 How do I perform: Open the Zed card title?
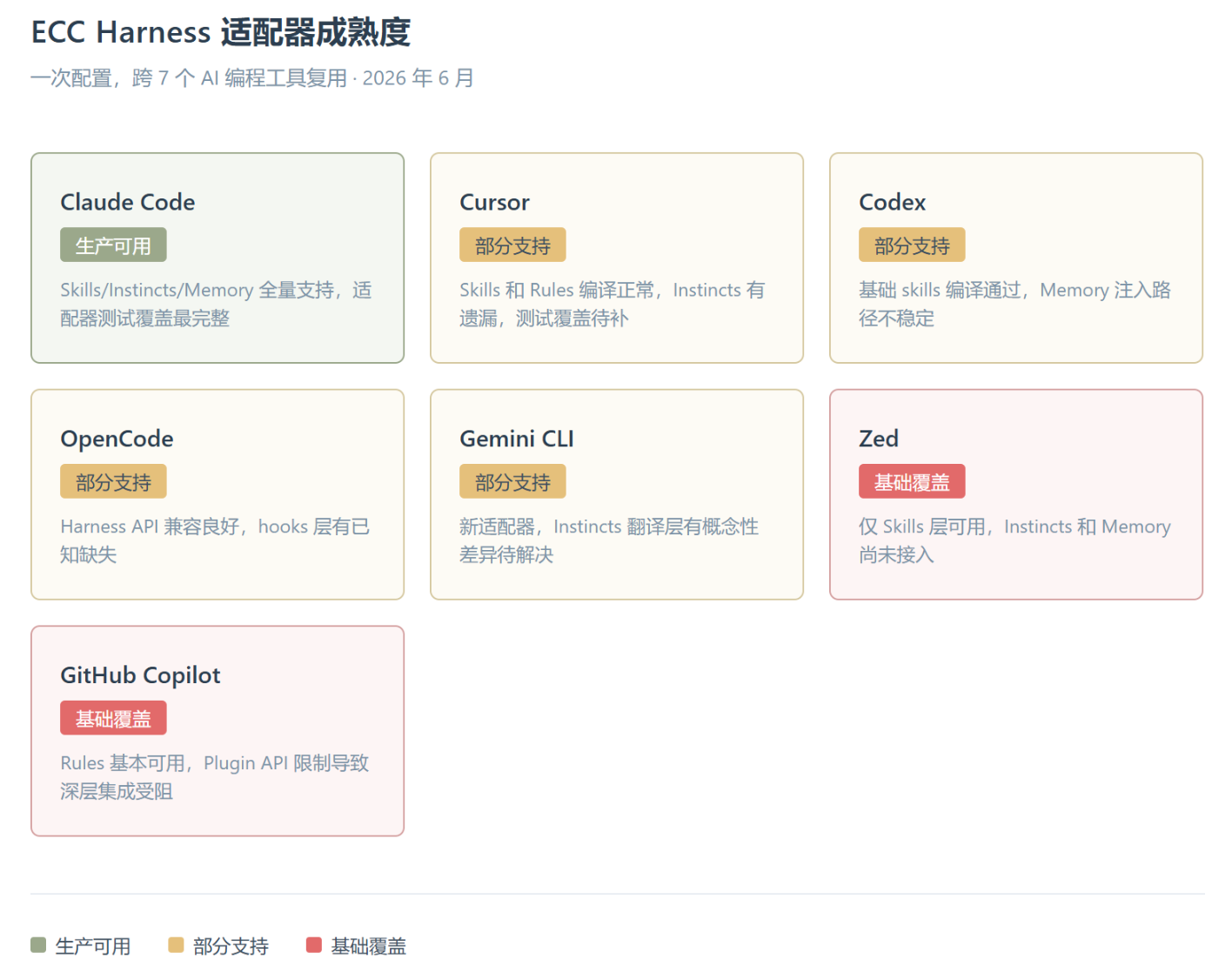[879, 439]
